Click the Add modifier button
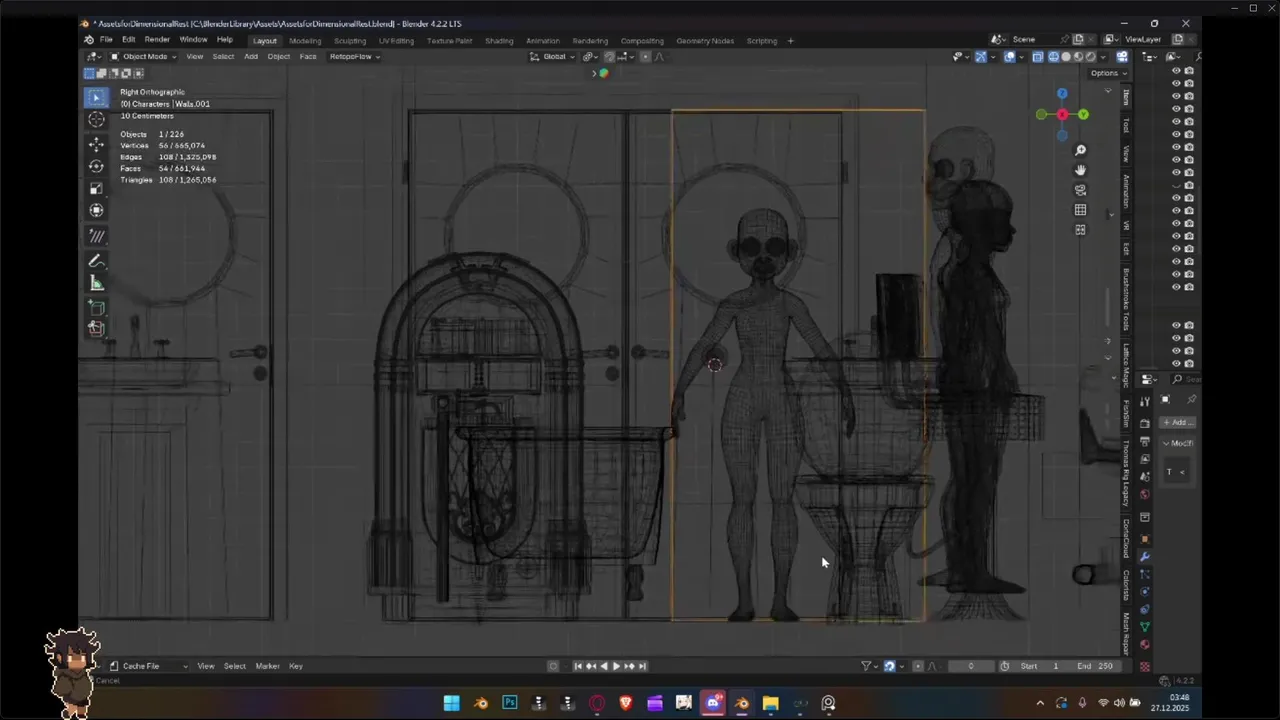This screenshot has height=720, width=1280. click(x=1177, y=422)
